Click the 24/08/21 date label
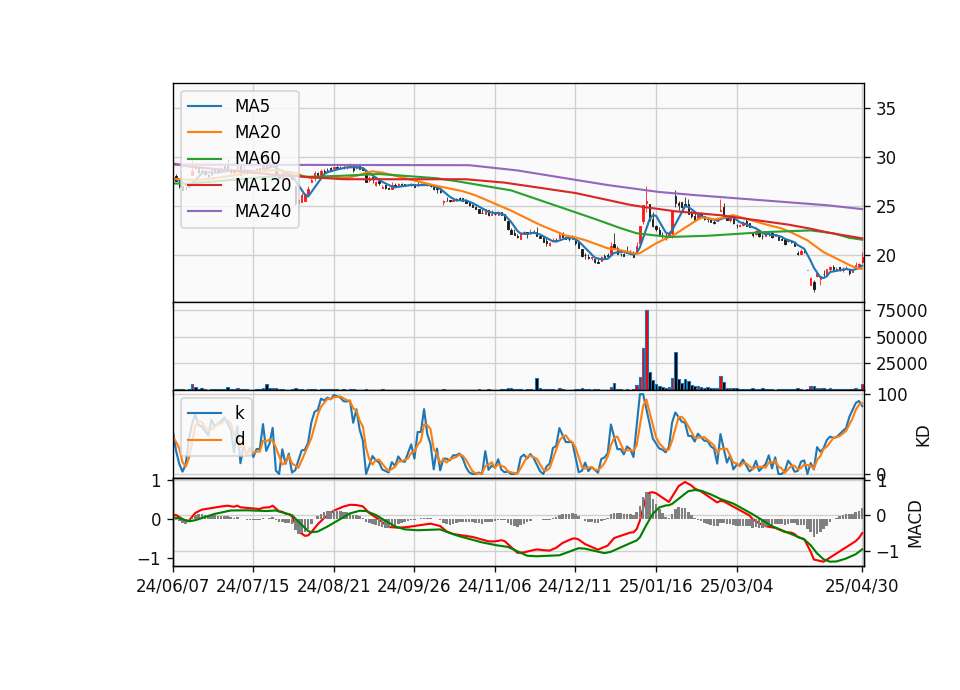Screen dimensions: 960x690 [x=334, y=586]
